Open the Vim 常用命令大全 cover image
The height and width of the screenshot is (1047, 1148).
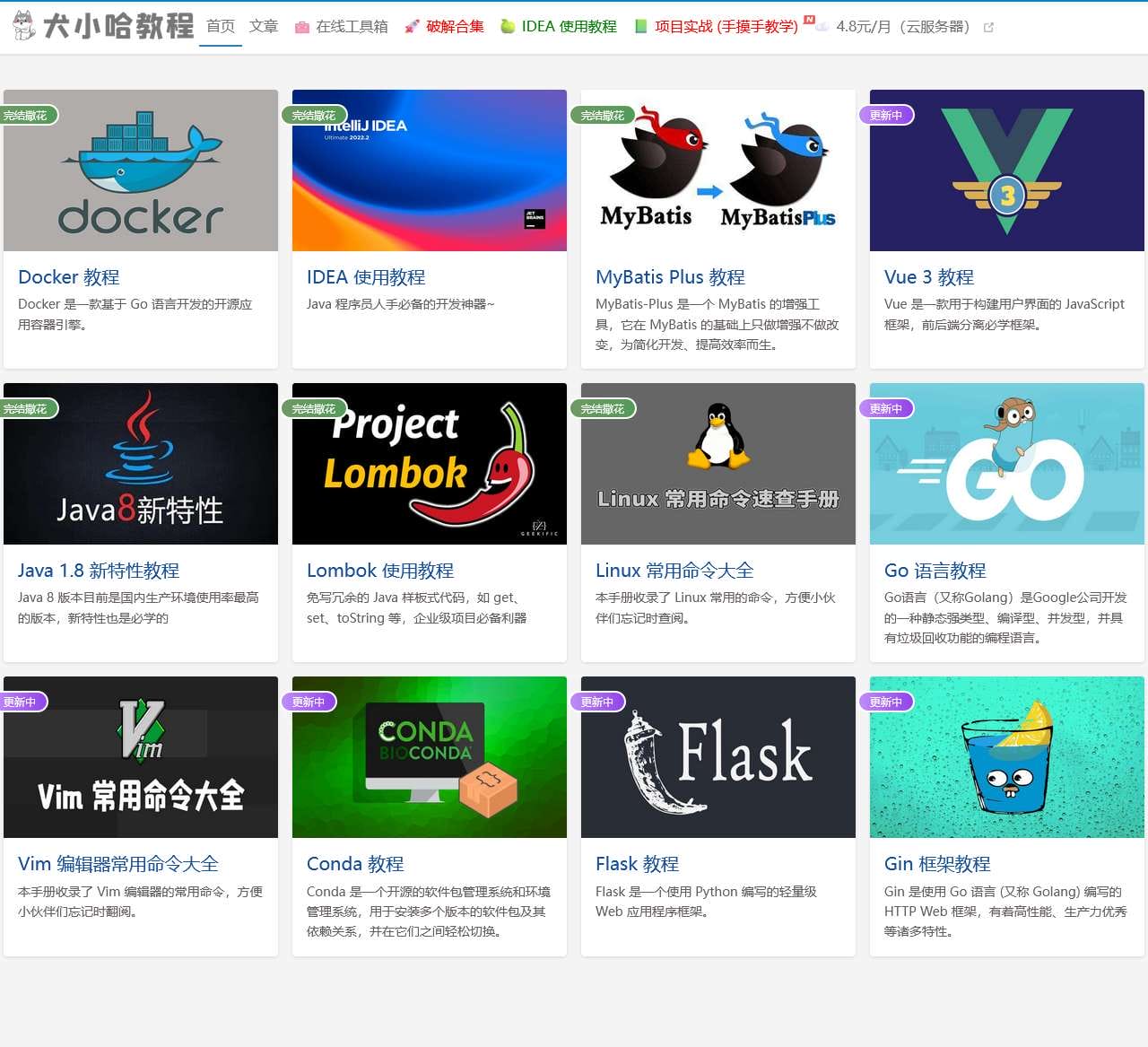pos(141,757)
